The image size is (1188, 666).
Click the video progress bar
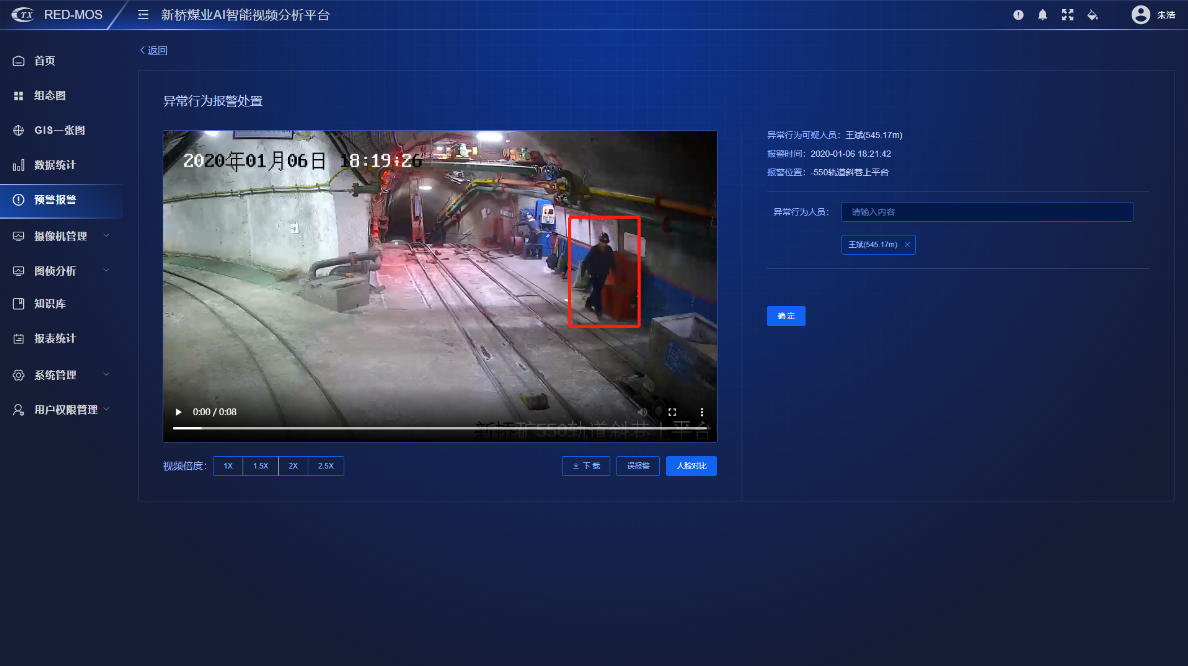tap(439, 428)
